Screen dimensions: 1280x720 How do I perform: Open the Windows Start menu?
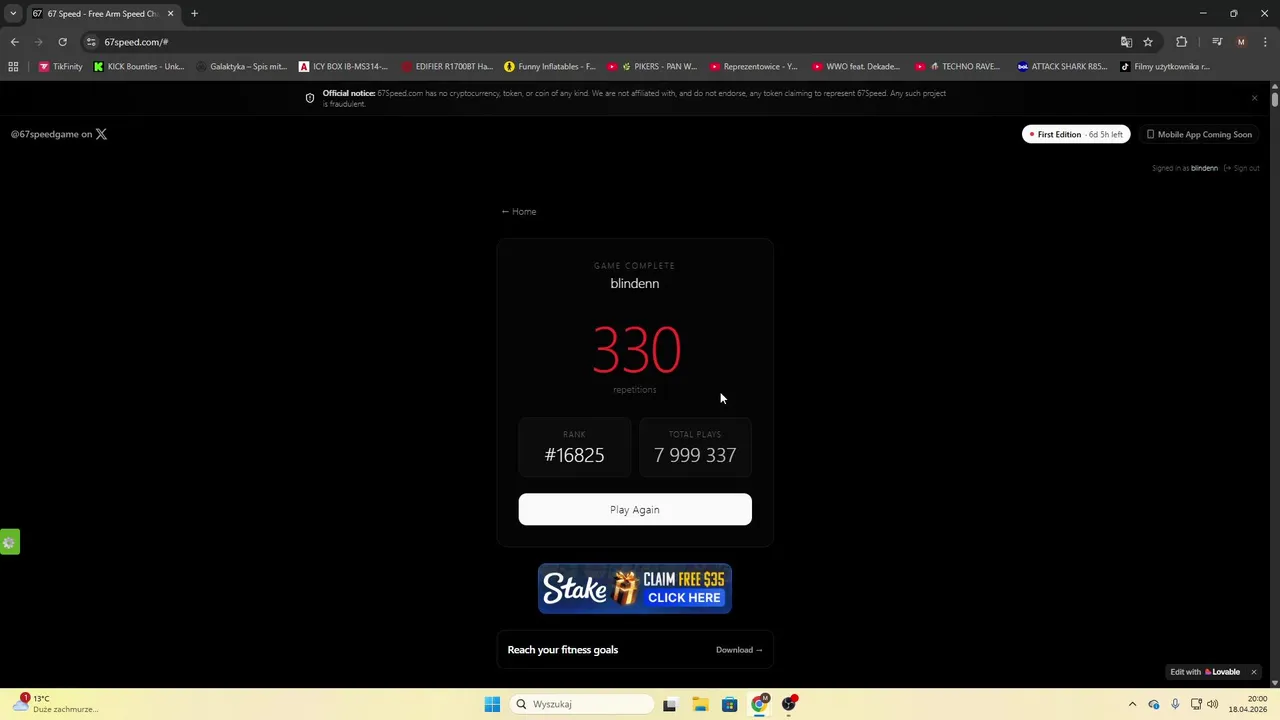(x=492, y=704)
